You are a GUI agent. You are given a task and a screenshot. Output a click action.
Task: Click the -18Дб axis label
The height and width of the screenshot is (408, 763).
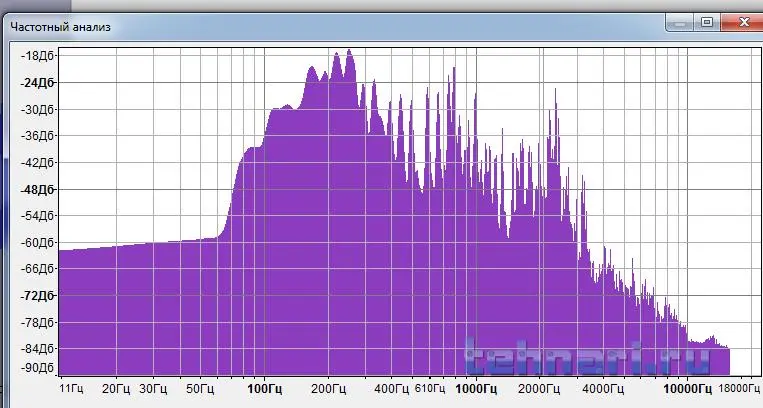[37, 56]
